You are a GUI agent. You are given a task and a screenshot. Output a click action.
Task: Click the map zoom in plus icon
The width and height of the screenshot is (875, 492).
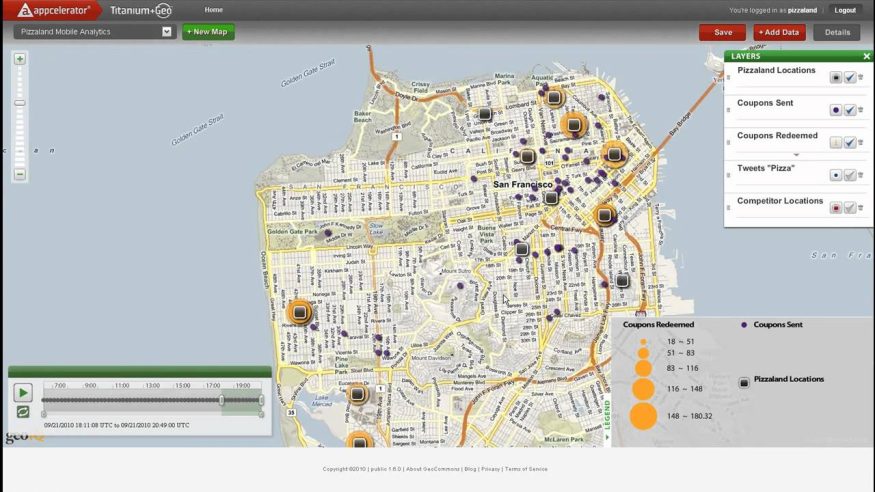point(20,59)
